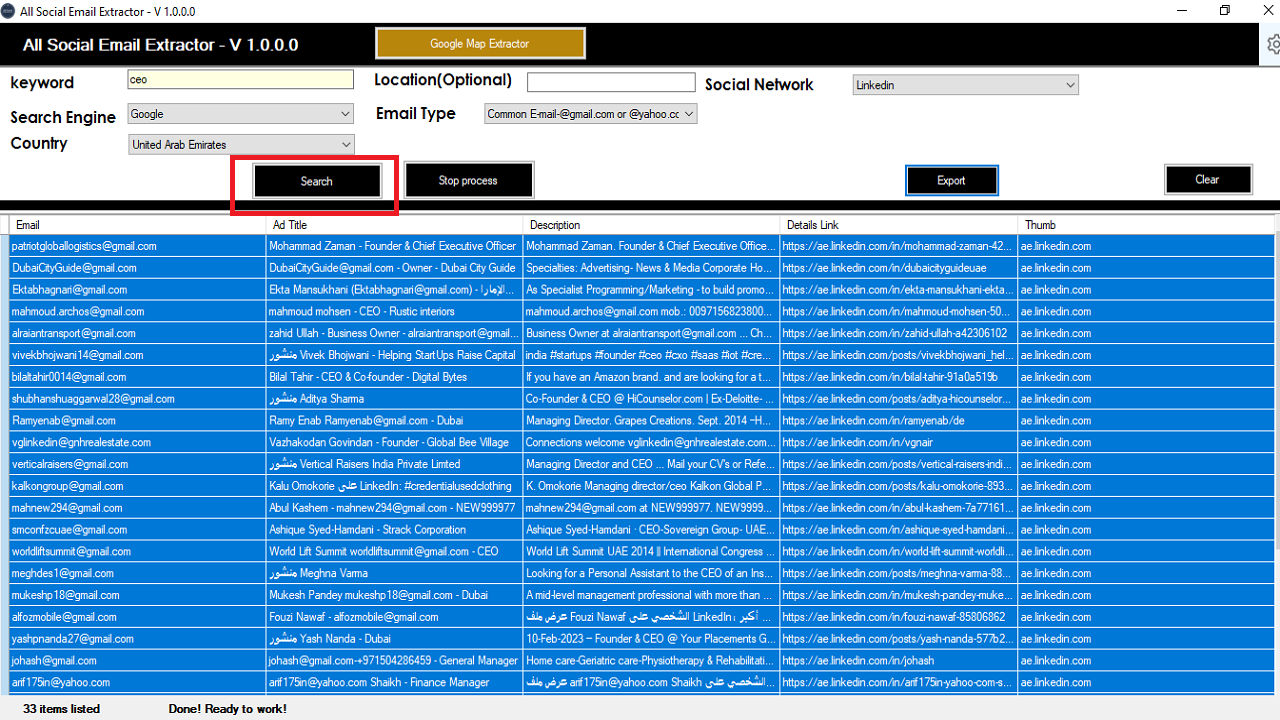Click the Email column header
Viewport: 1280px width, 720px height.
click(28, 224)
